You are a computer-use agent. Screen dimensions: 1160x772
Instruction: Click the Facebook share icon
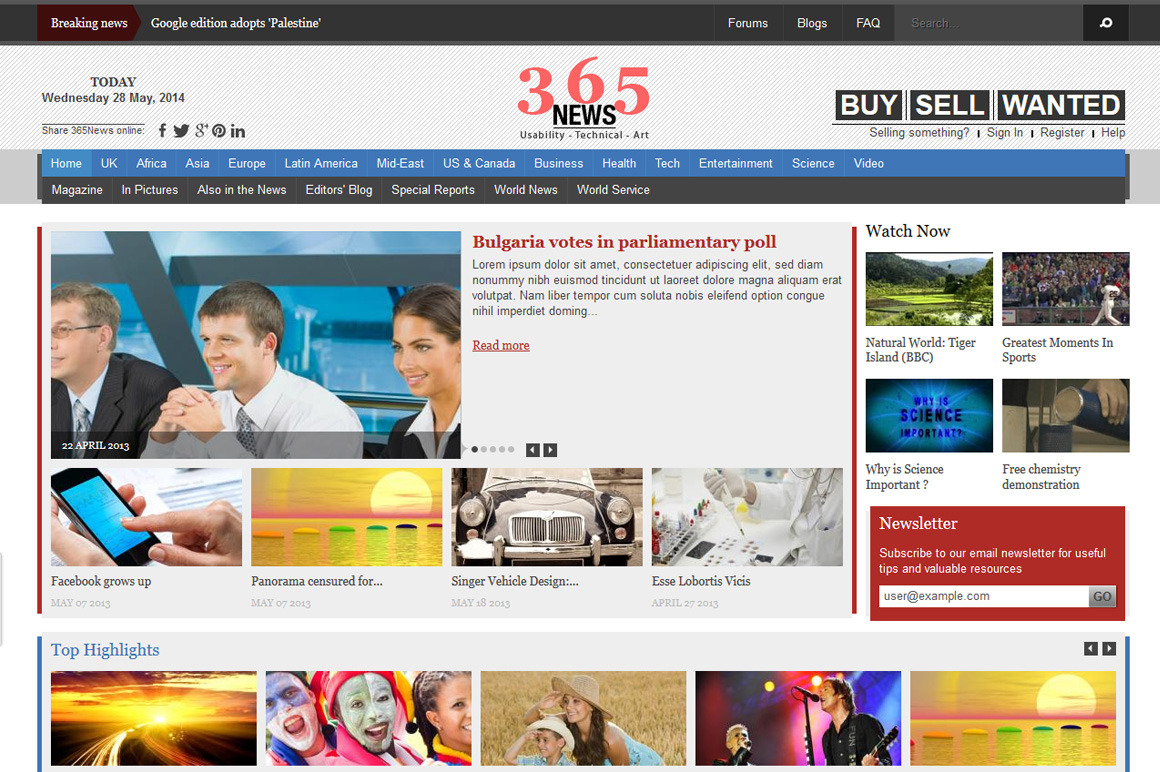(x=162, y=130)
